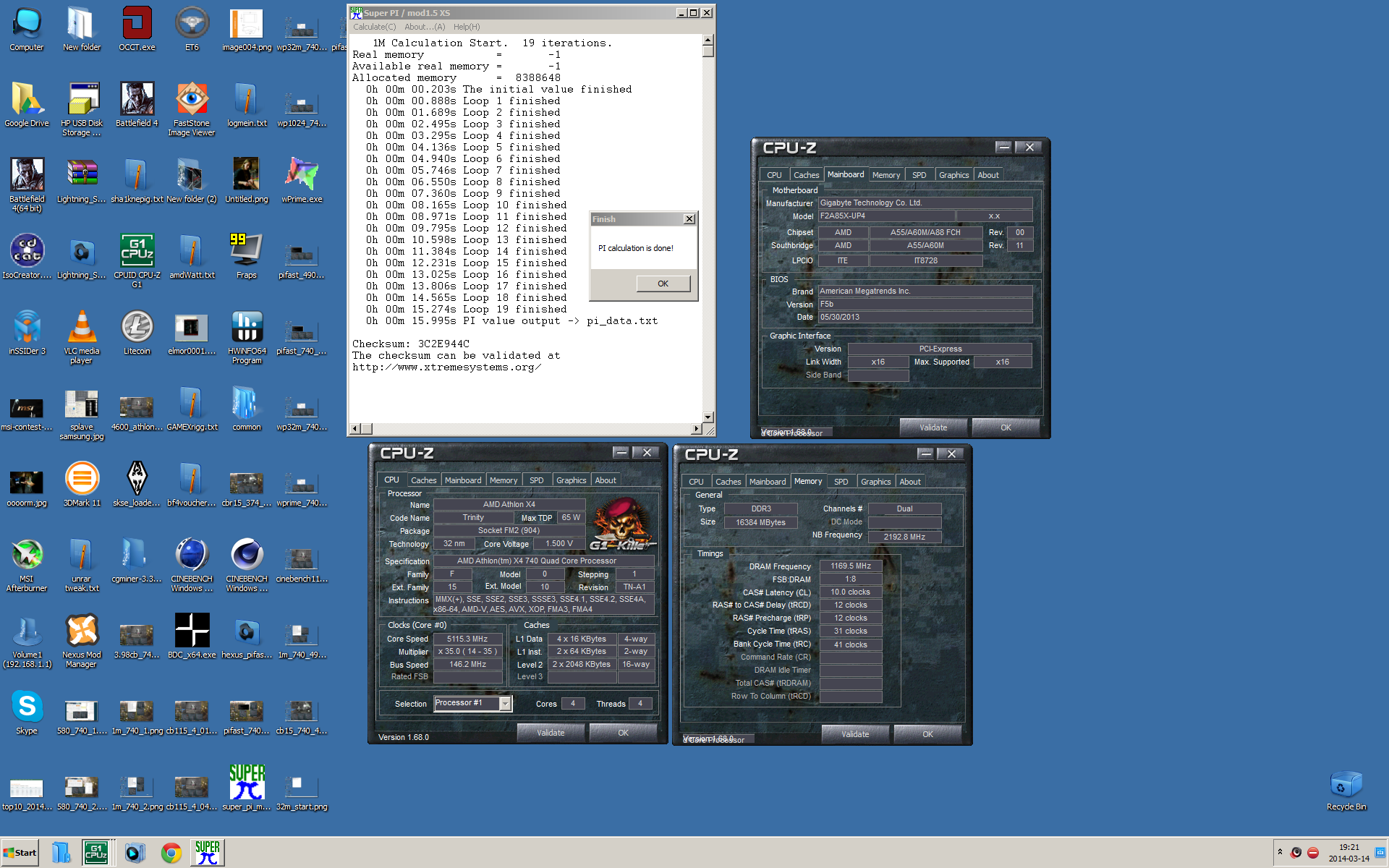The height and width of the screenshot is (868, 1389).
Task: Click OK in CPU-Z Mainboard window
Action: [1006, 427]
